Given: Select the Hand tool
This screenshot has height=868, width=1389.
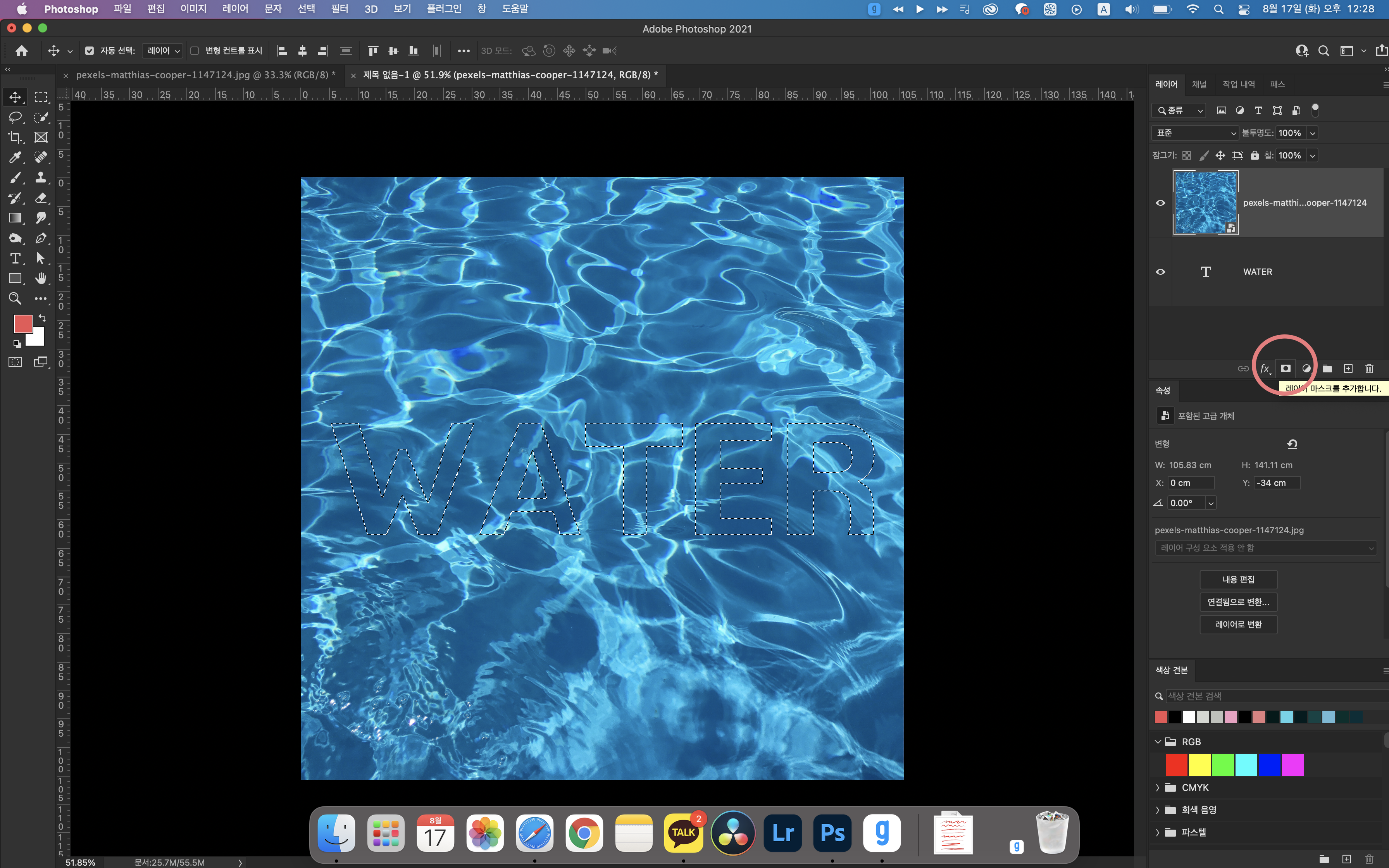Looking at the screenshot, I should [x=41, y=279].
